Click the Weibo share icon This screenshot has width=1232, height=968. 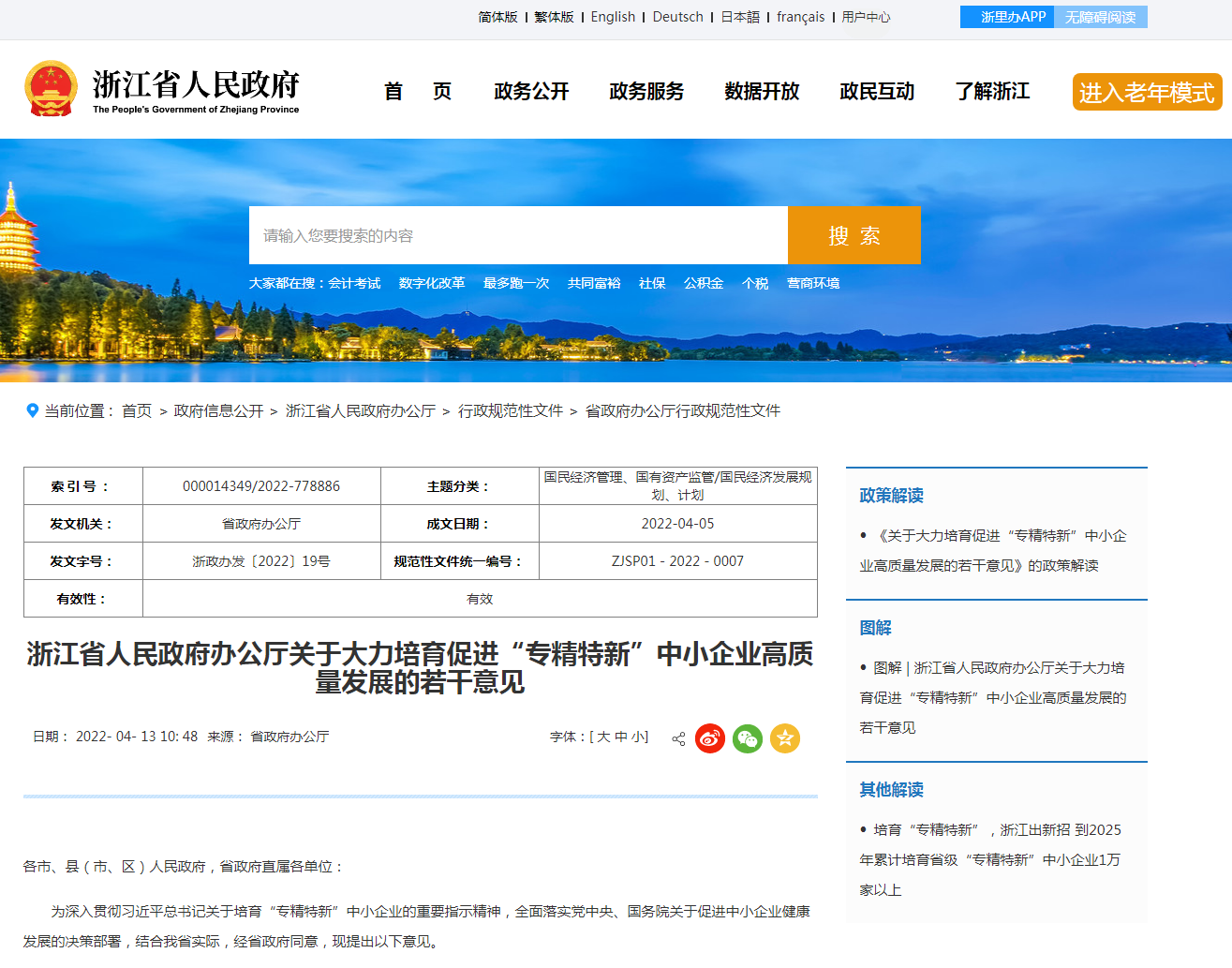(x=710, y=738)
